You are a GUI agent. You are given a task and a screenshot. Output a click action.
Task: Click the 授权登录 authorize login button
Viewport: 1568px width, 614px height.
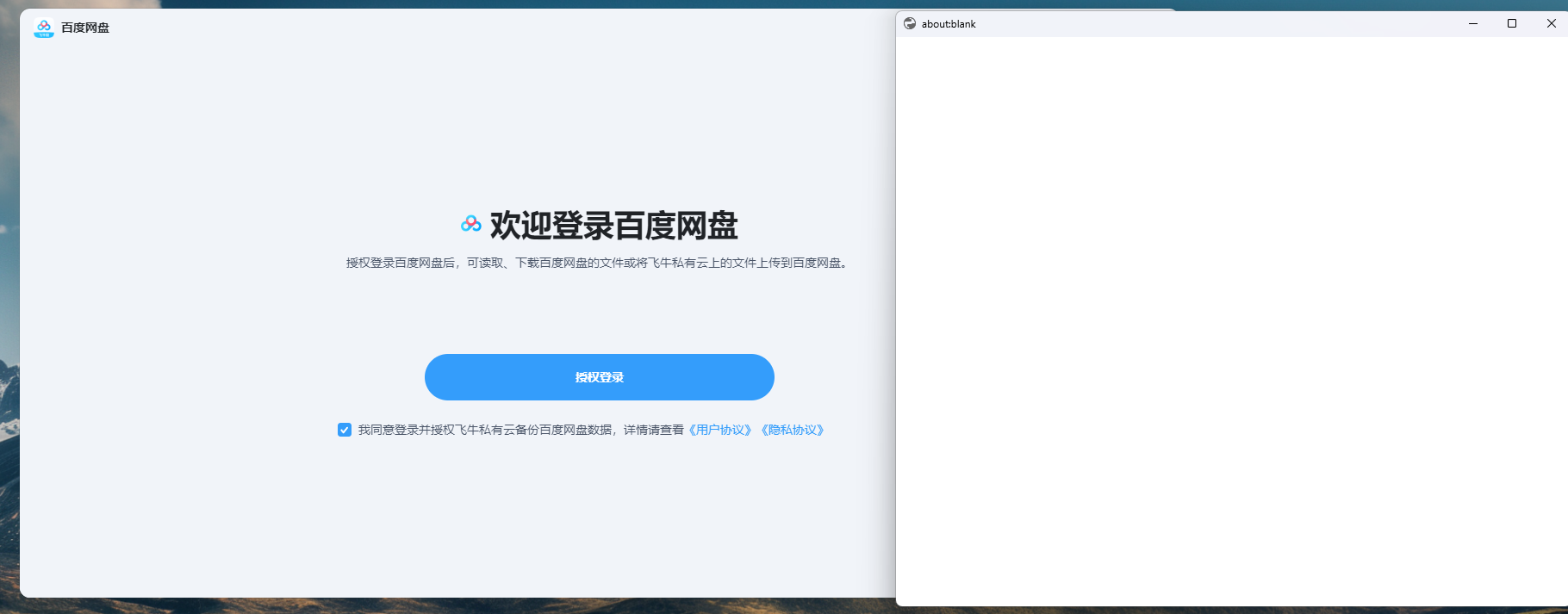tap(599, 377)
